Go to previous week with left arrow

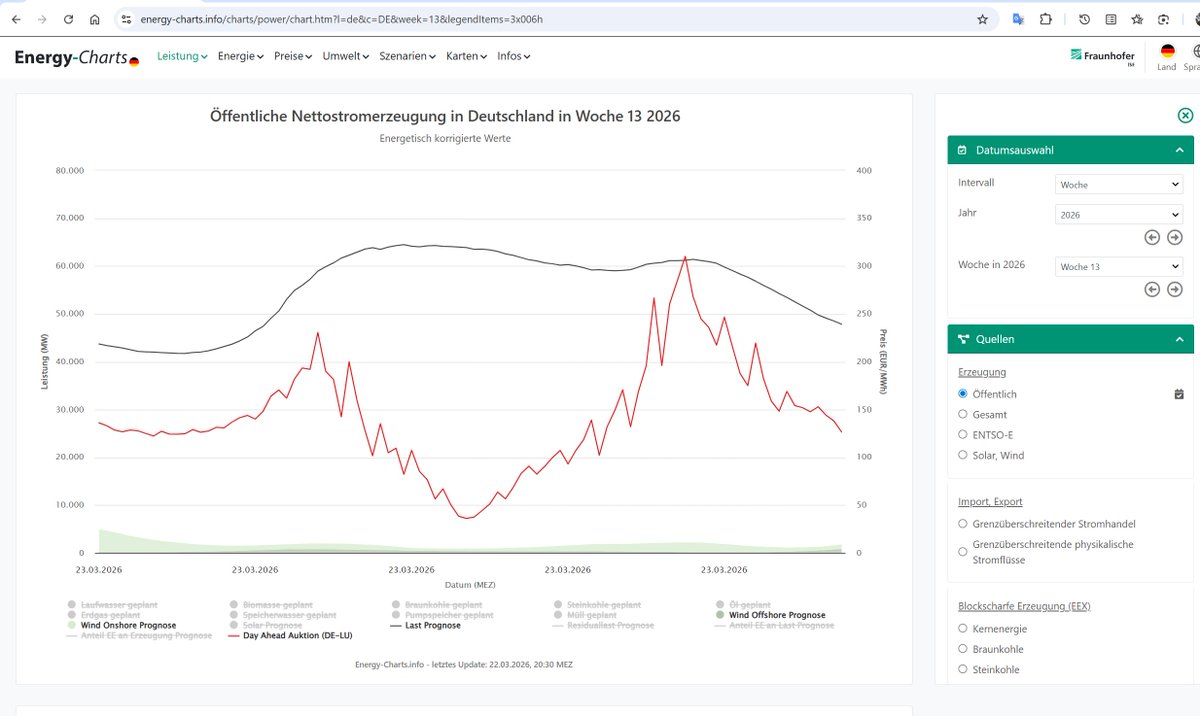pyautogui.click(x=1152, y=289)
